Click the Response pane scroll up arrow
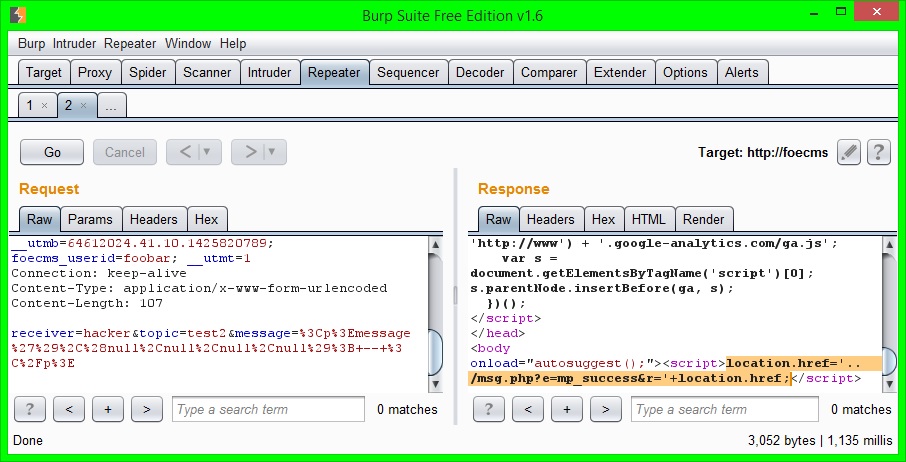Screen dimensions: 906x462 coord(889,244)
